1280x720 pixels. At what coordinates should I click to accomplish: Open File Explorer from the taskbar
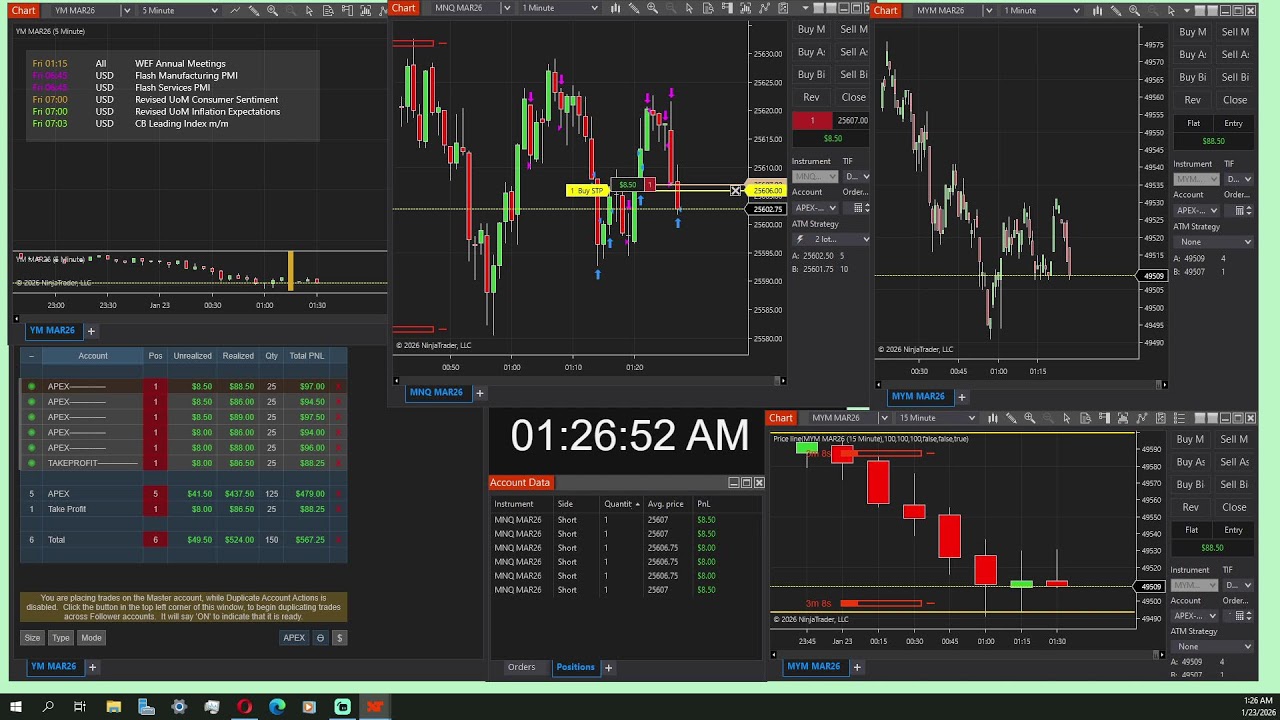tap(114, 707)
